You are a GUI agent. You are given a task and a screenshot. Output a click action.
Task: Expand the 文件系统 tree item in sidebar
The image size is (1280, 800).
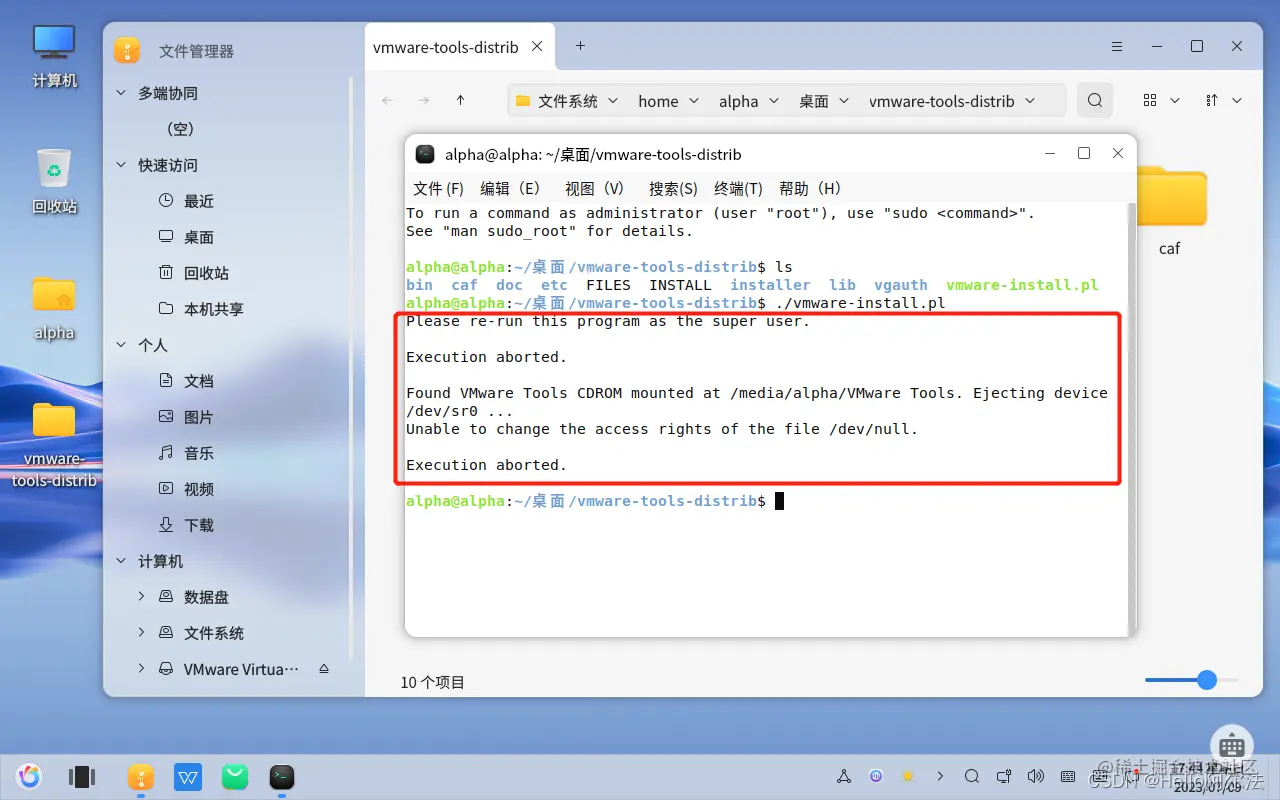click(x=141, y=633)
